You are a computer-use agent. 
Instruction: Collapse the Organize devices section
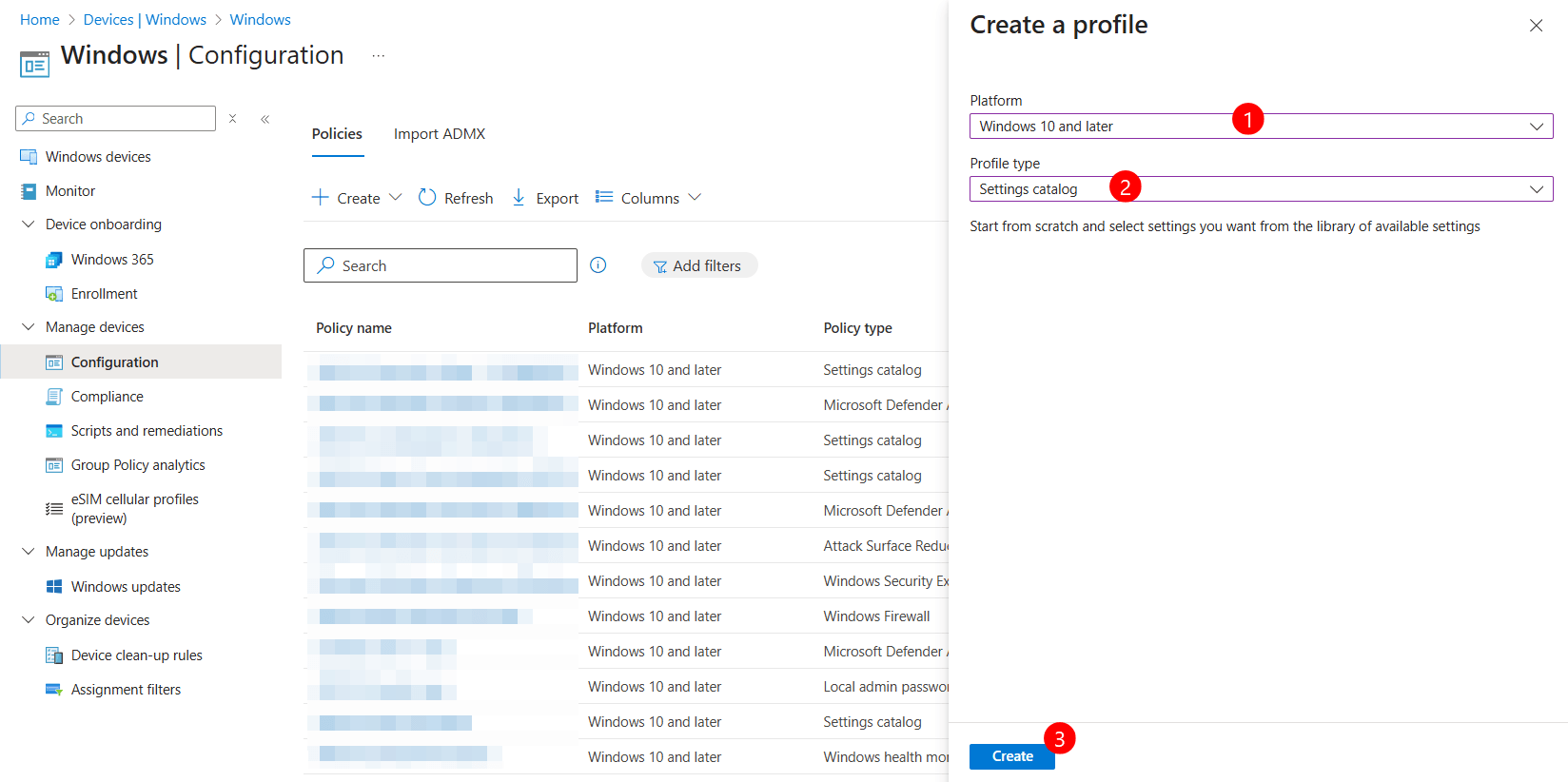coord(29,620)
